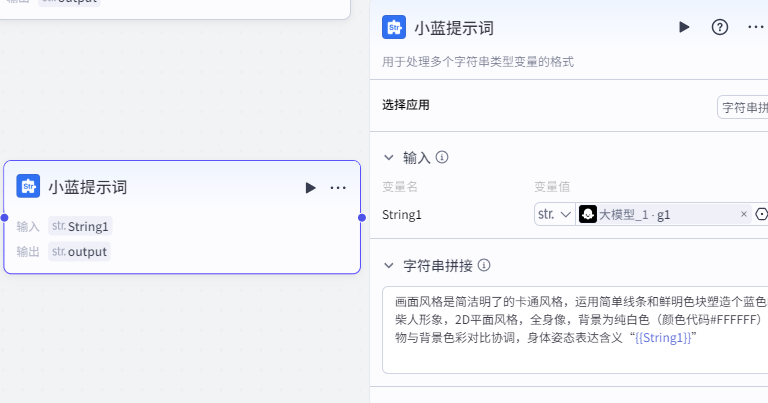Click the 小蓝提示词 title in the right panel
Image resolution: width=768 pixels, height=403 pixels.
(454, 28)
